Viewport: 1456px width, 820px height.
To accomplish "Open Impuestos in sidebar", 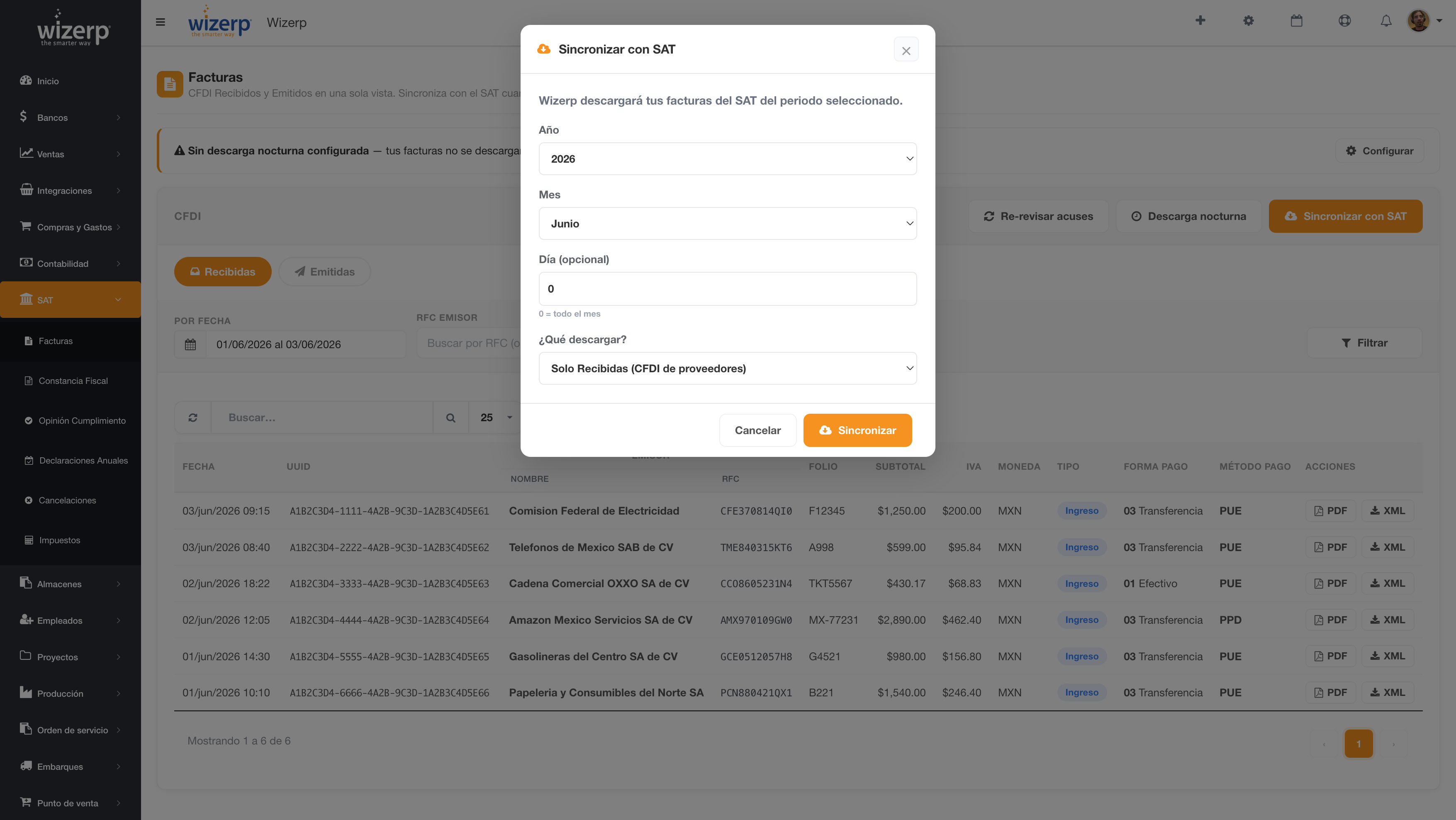I will click(70, 540).
